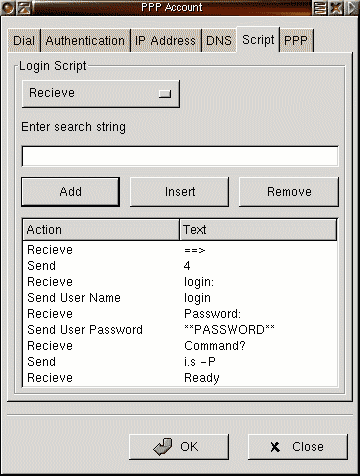The width and height of the screenshot is (360, 476).
Task: Open the Recieve action dropdown
Action: [101, 93]
